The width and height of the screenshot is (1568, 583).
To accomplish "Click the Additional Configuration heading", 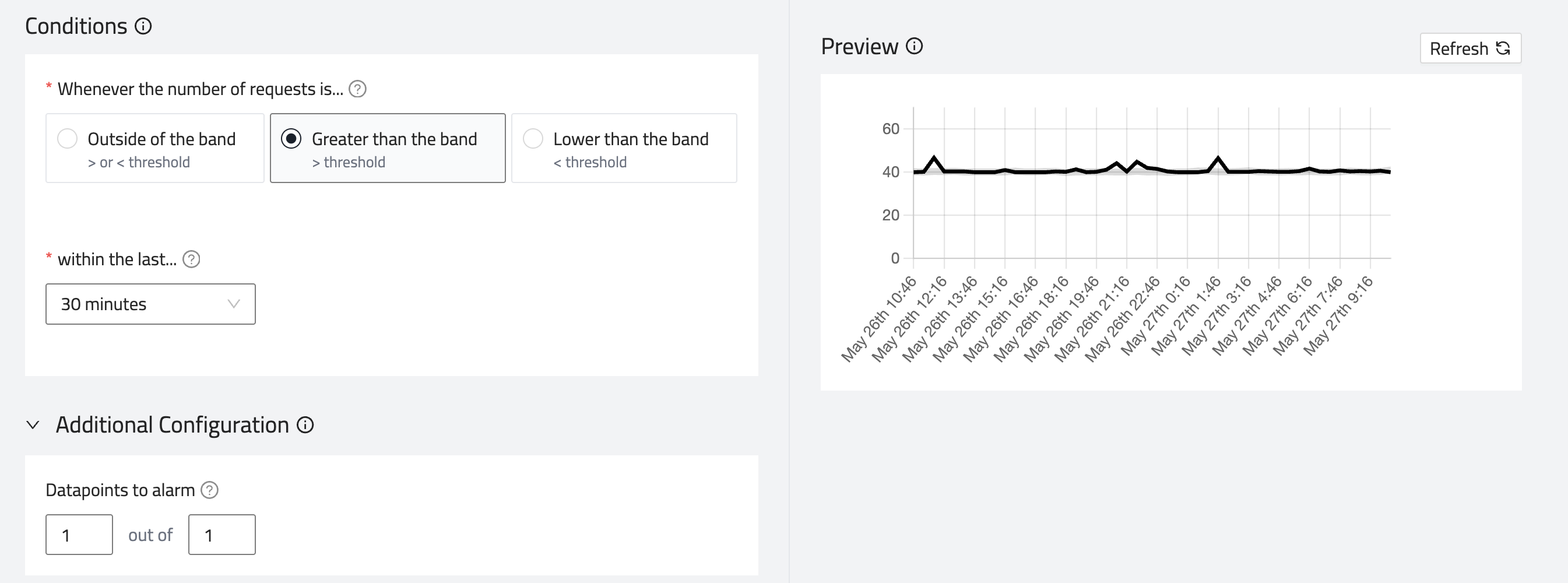I will 173,425.
